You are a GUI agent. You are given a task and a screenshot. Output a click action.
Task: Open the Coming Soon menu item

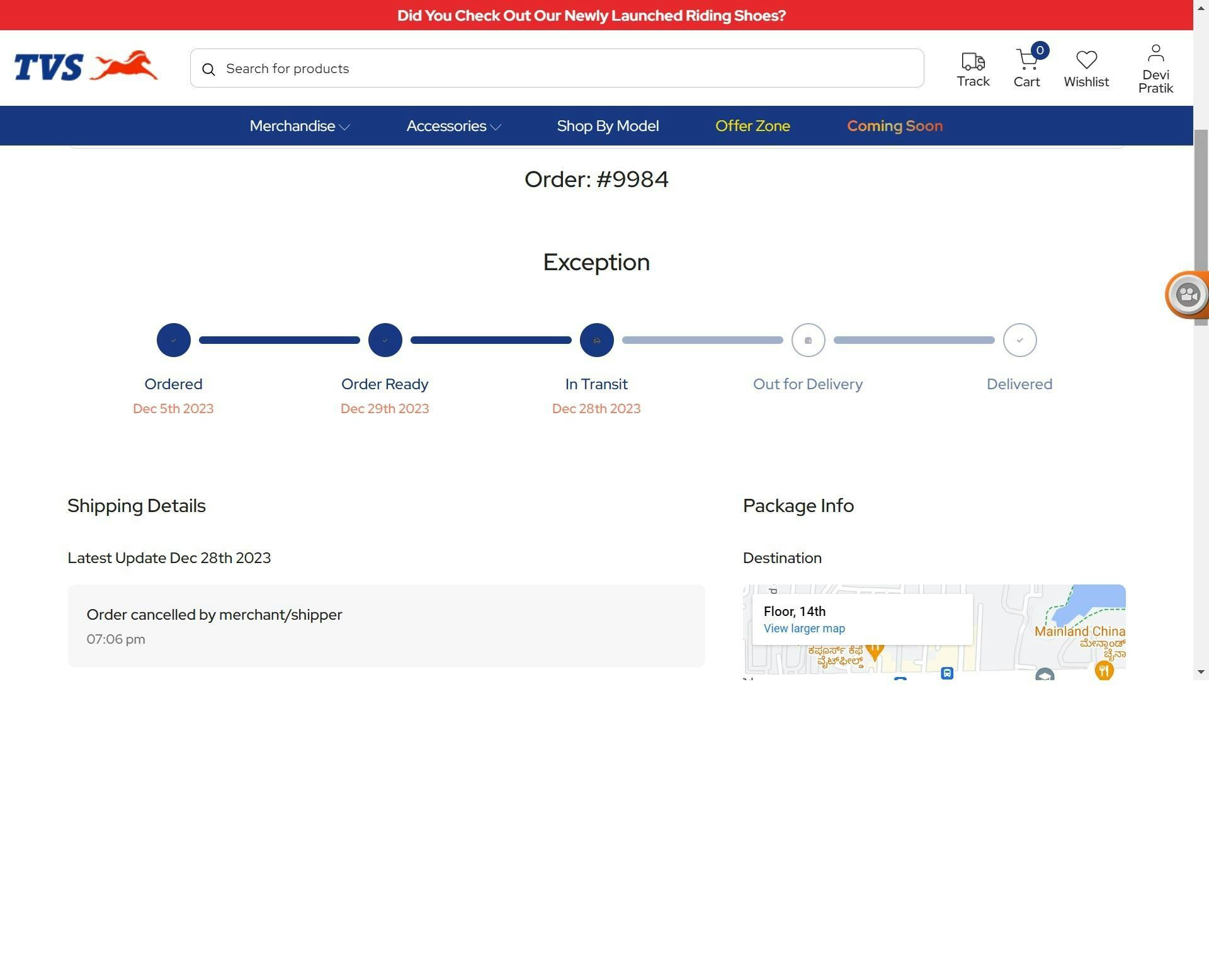coord(894,126)
